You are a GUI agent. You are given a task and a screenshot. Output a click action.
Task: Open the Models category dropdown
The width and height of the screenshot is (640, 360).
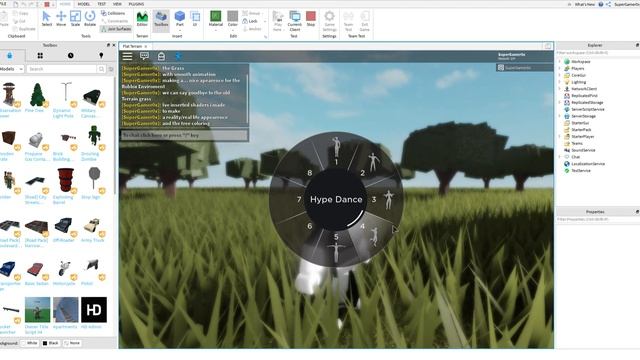(11, 69)
